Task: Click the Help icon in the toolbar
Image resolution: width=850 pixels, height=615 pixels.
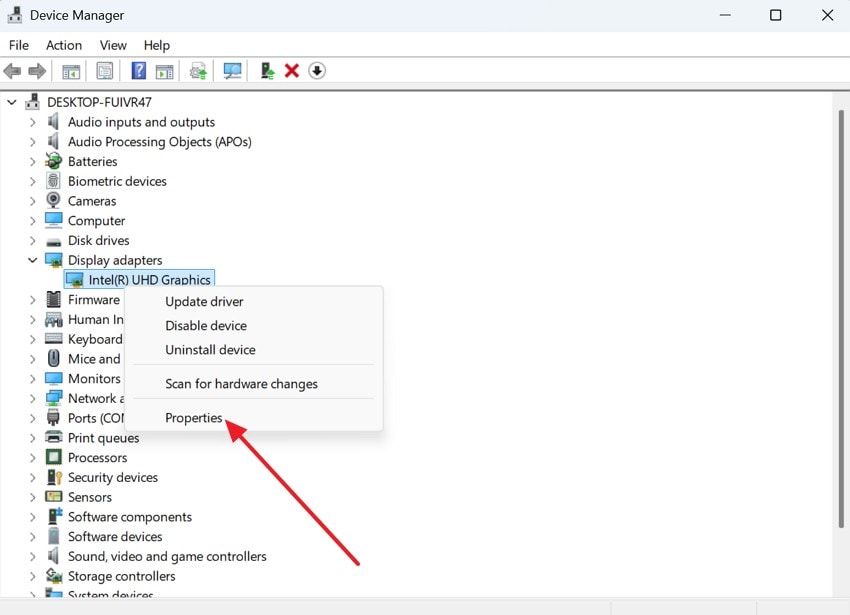Action: tap(138, 70)
